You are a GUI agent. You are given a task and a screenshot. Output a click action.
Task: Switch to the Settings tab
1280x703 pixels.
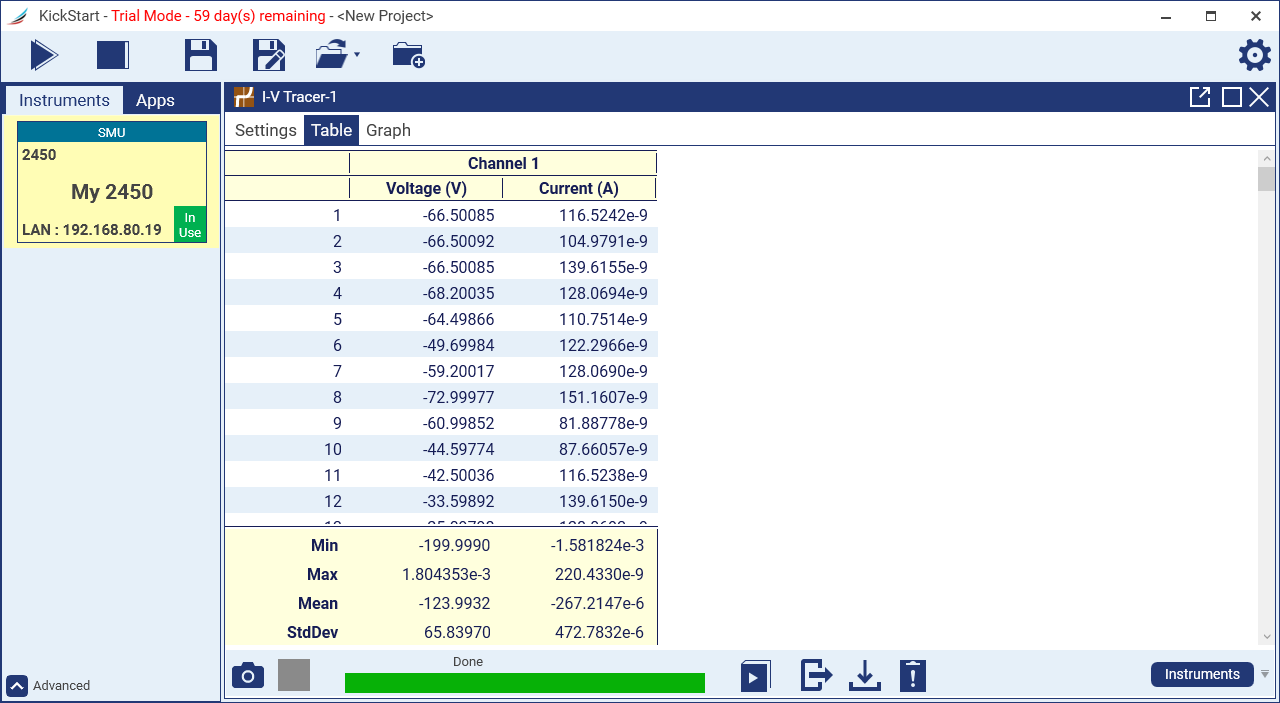point(265,130)
